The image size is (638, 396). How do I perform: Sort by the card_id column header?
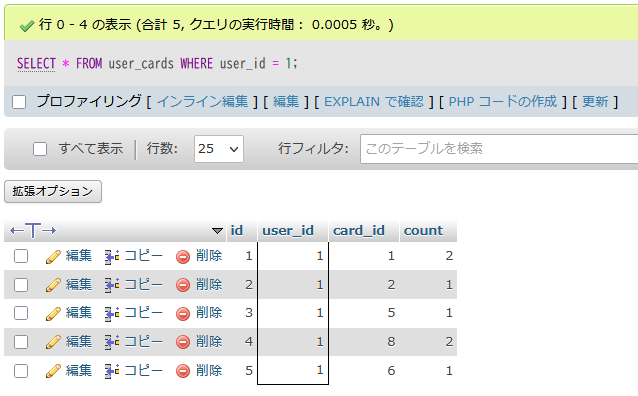click(x=359, y=231)
